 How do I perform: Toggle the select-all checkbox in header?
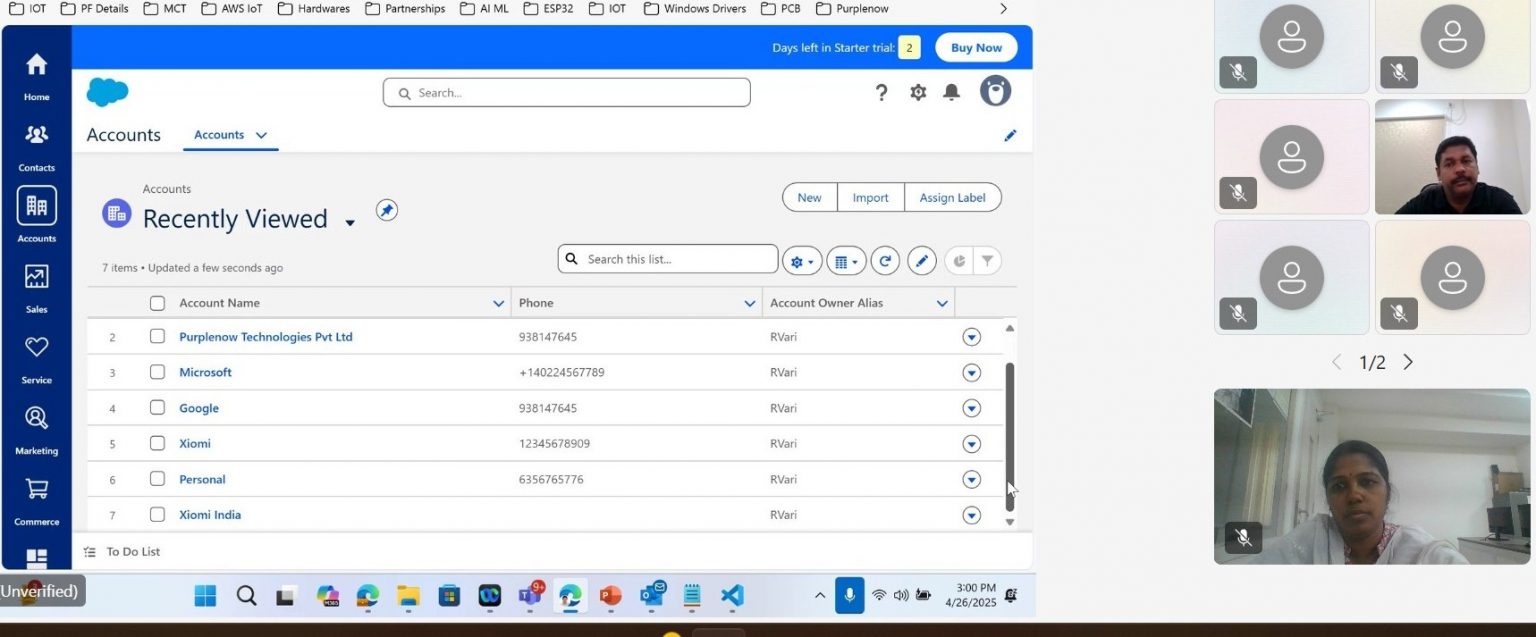157,303
